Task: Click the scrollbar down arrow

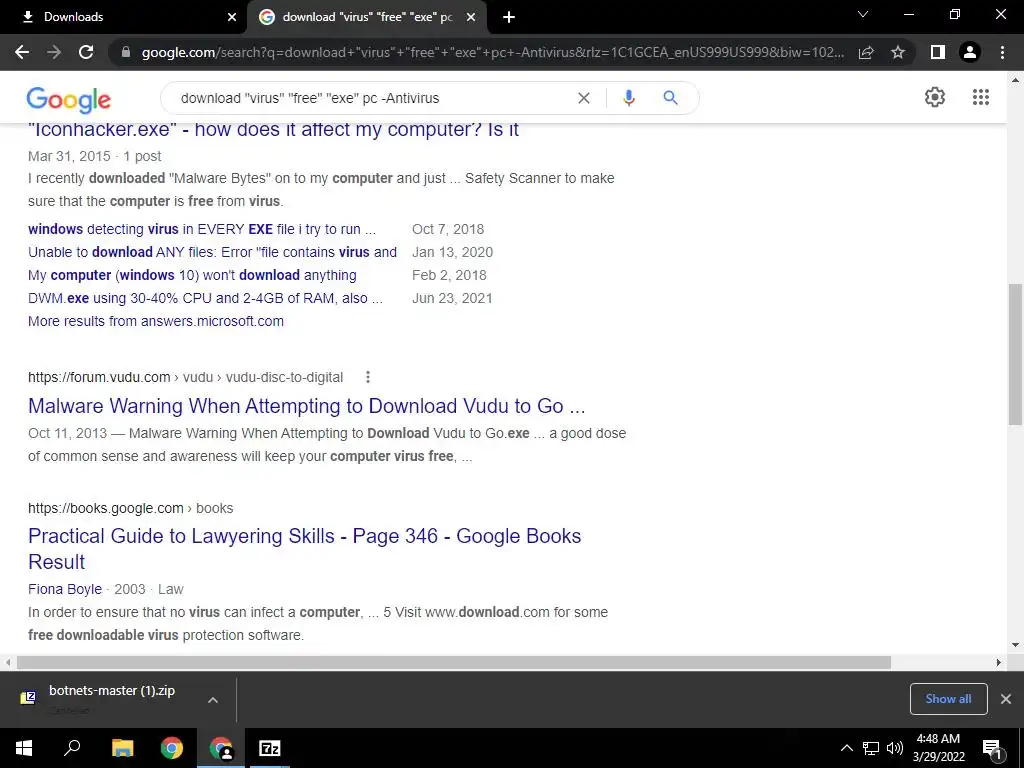Action: [x=1015, y=645]
